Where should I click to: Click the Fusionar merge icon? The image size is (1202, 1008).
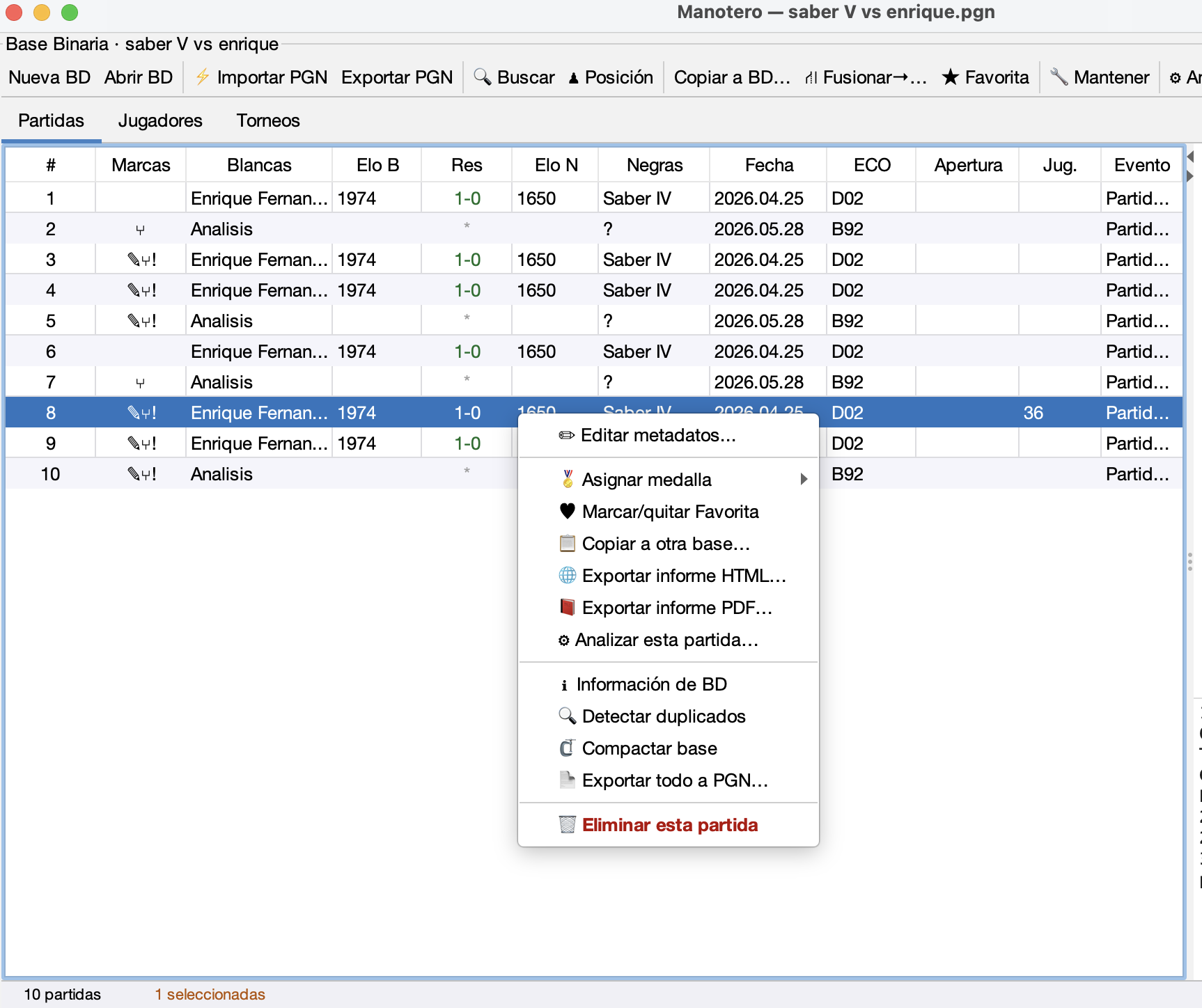click(x=811, y=77)
